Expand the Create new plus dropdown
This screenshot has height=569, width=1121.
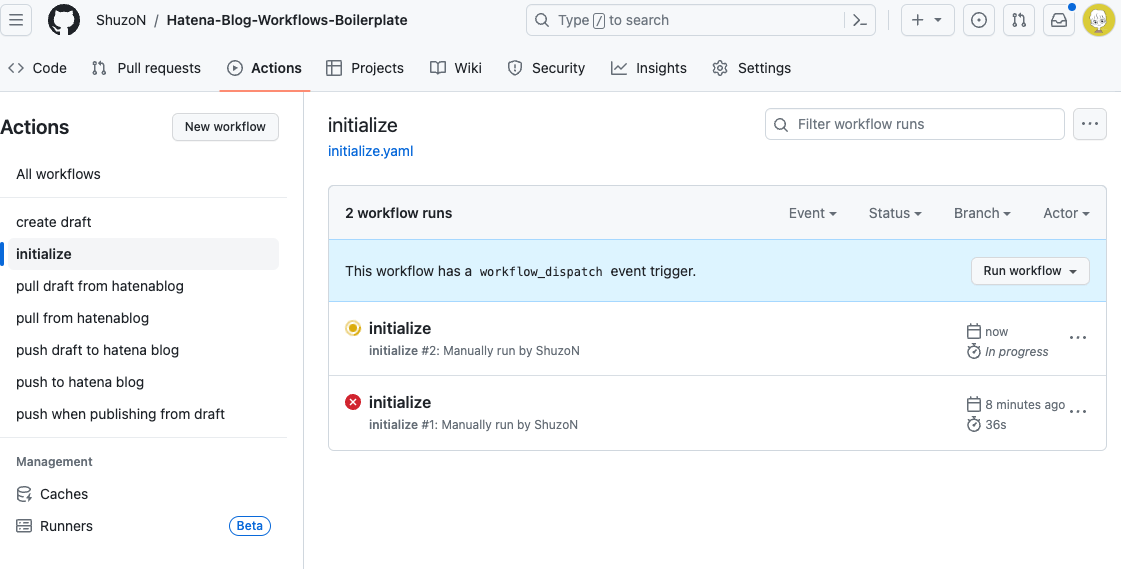coord(927,20)
